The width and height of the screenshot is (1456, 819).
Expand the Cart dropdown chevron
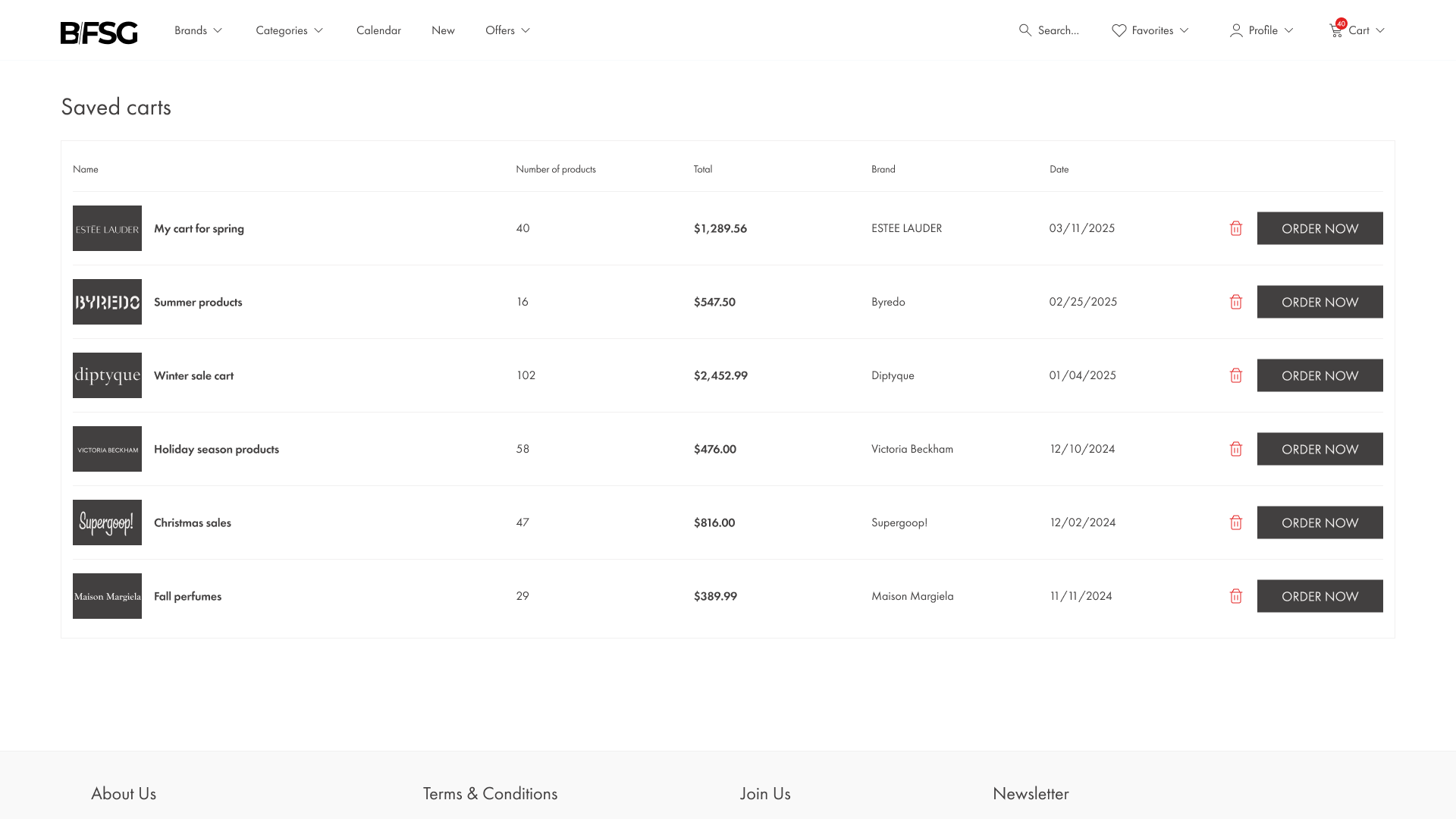click(1380, 30)
